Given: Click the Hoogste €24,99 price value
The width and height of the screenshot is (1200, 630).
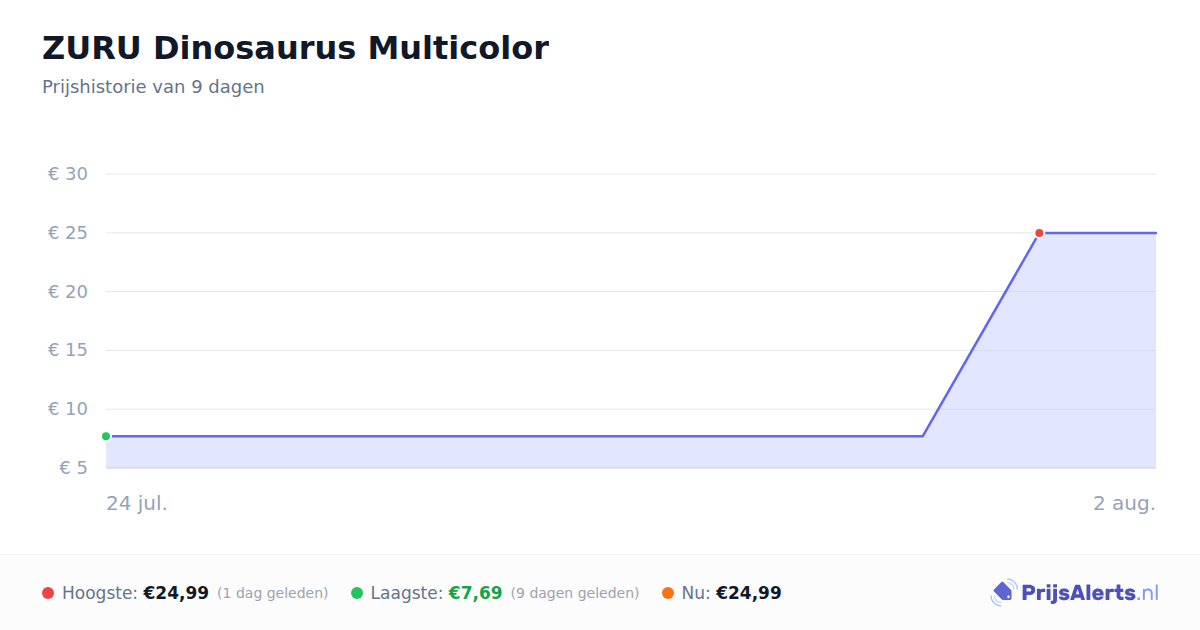Looking at the screenshot, I should 176,593.
